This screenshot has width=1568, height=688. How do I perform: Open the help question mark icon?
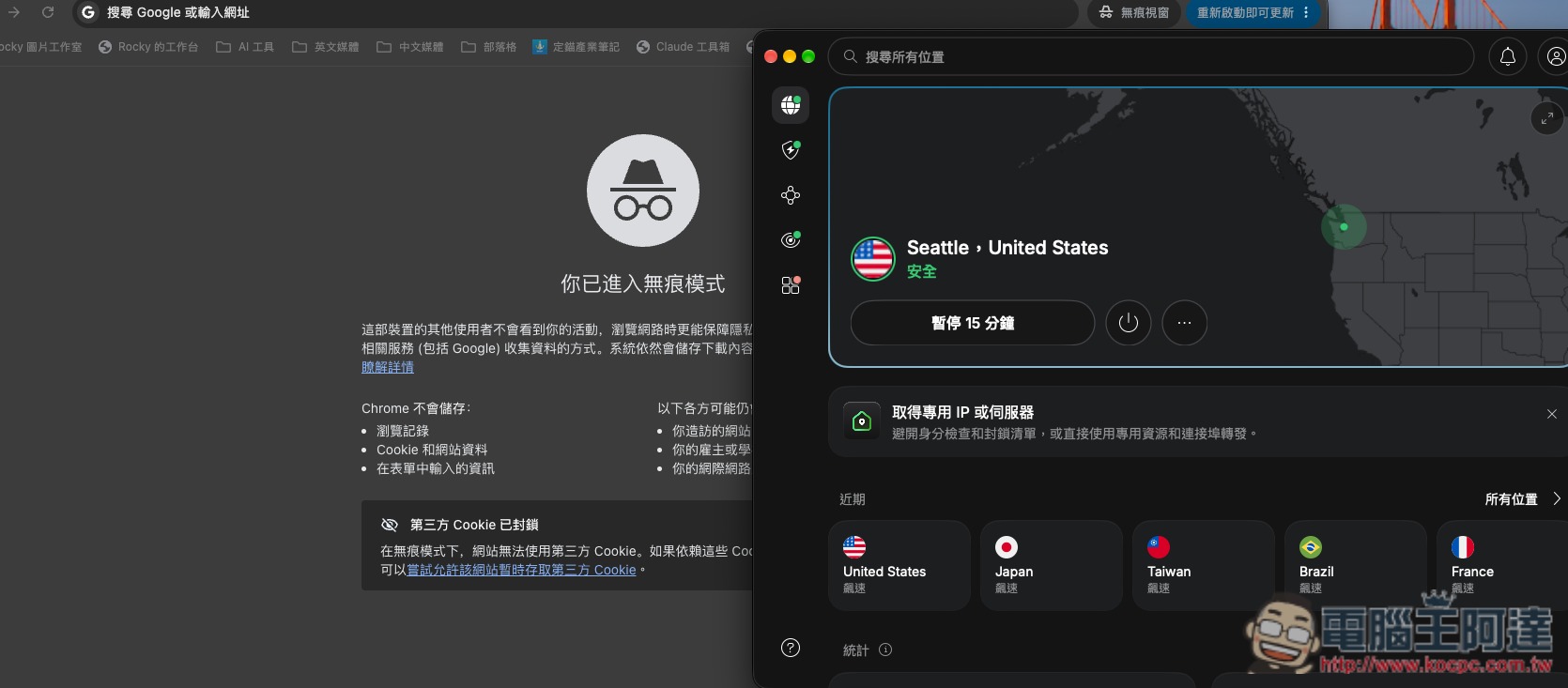pyautogui.click(x=791, y=648)
